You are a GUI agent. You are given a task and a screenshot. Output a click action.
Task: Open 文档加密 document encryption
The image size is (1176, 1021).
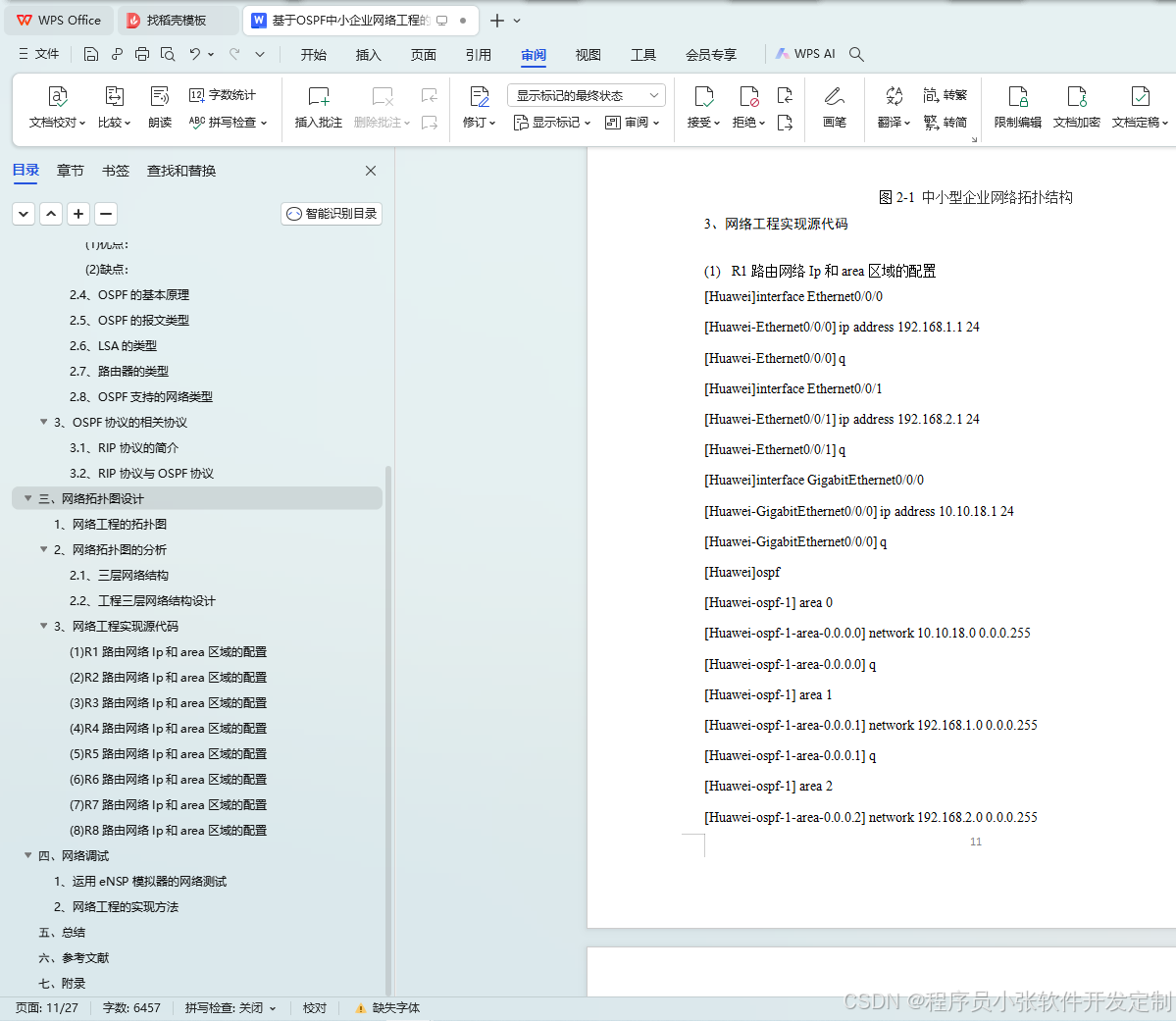[x=1076, y=108]
